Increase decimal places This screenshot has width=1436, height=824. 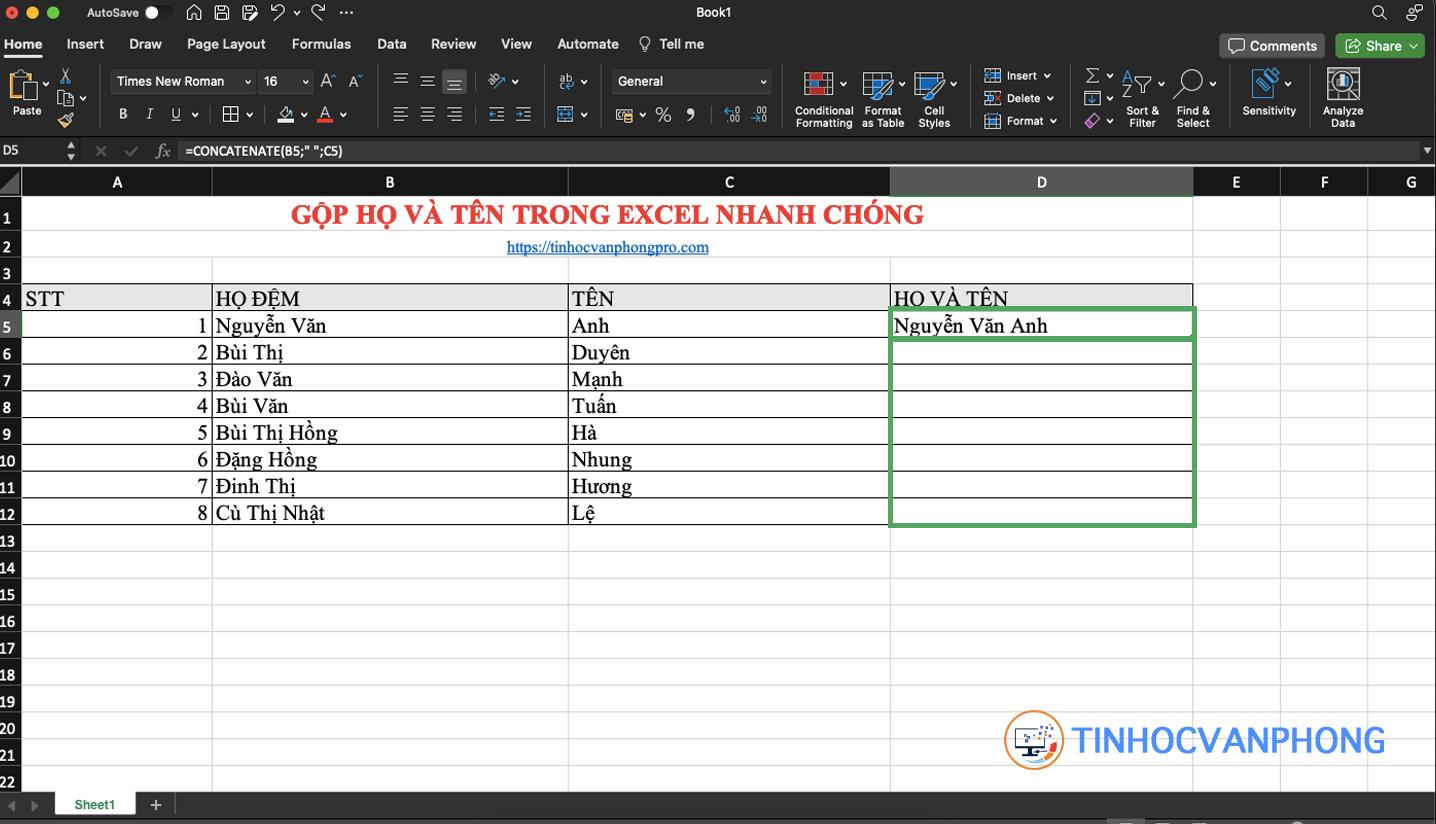coord(731,115)
